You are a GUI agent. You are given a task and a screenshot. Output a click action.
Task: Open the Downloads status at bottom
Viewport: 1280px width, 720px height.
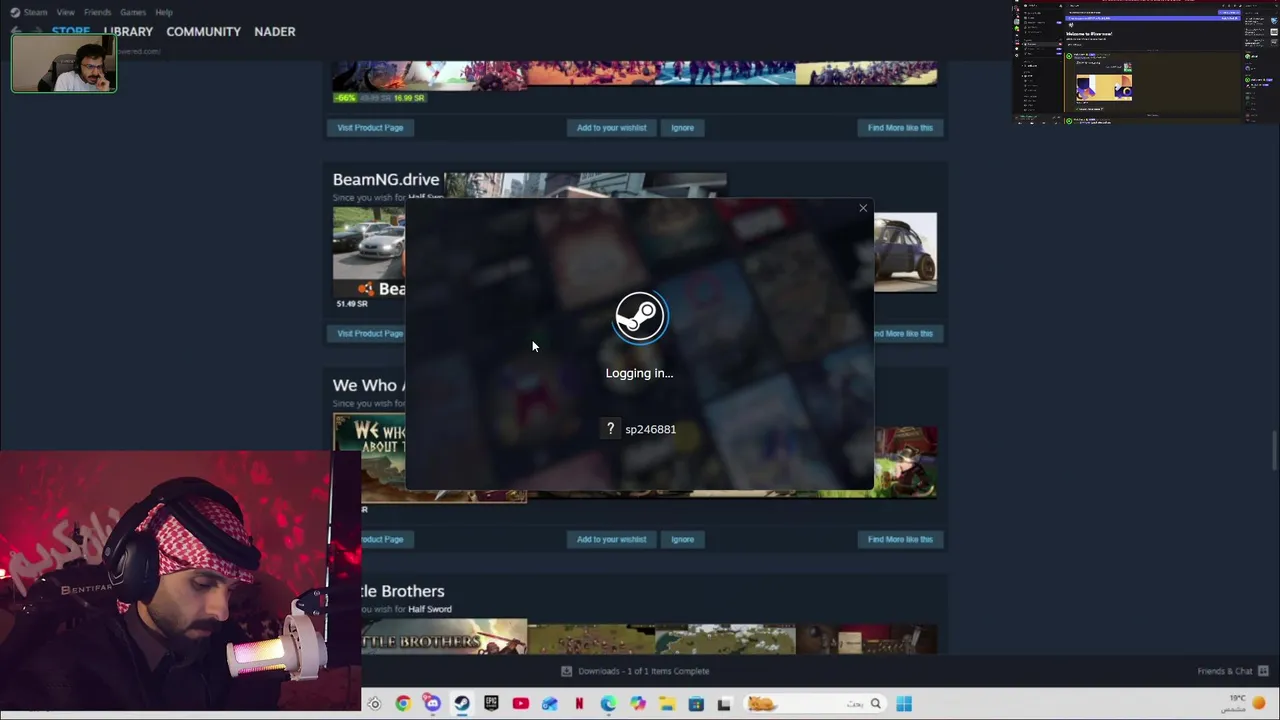tap(635, 671)
